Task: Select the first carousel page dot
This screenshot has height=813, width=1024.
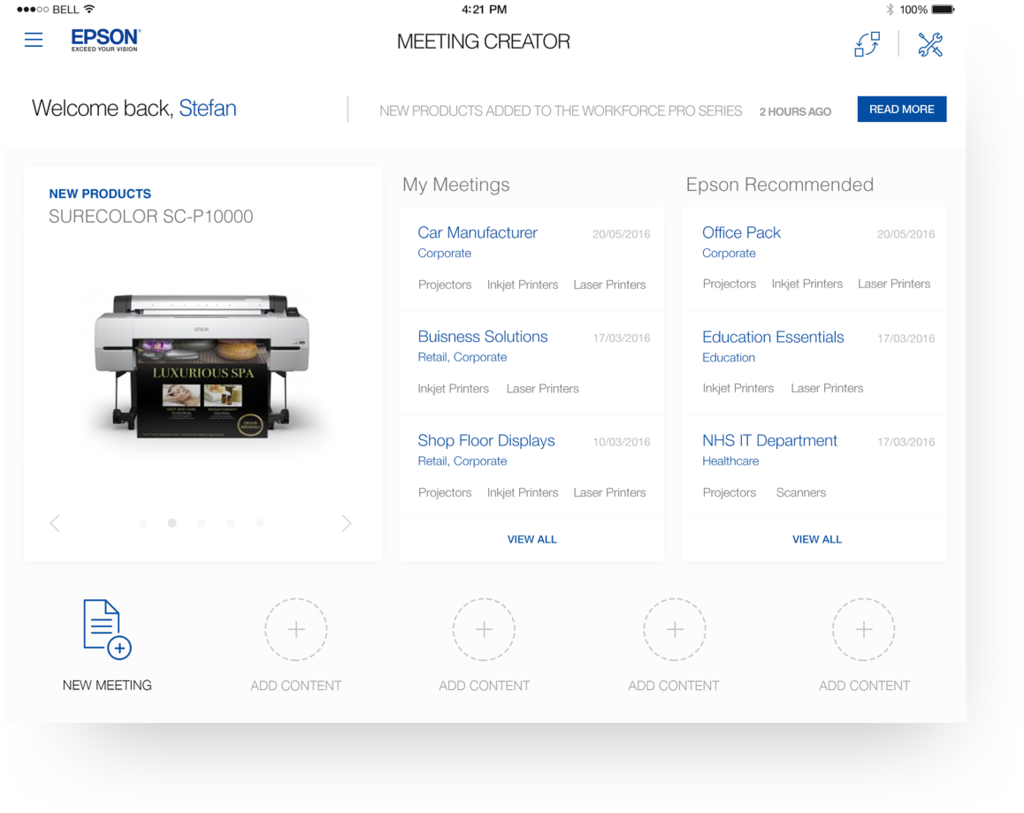Action: pyautogui.click(x=143, y=523)
